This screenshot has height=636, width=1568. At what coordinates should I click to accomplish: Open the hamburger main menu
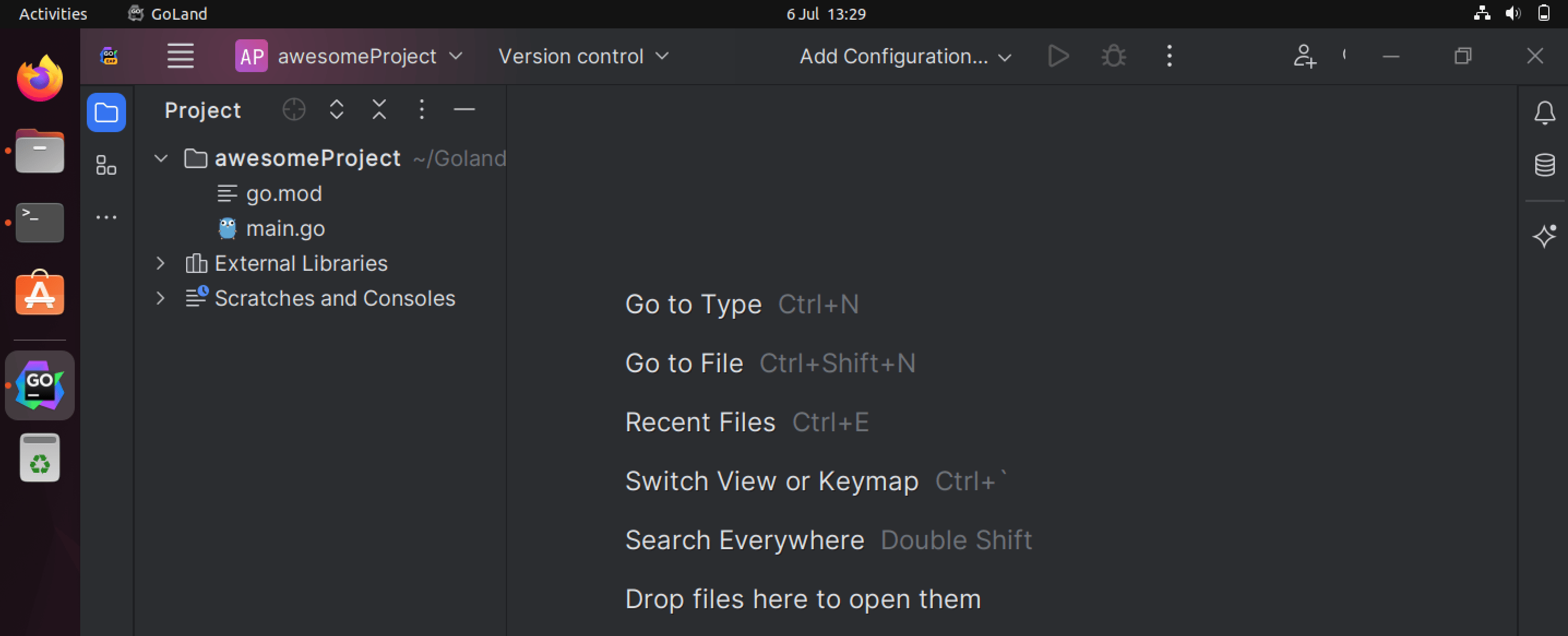pyautogui.click(x=180, y=56)
